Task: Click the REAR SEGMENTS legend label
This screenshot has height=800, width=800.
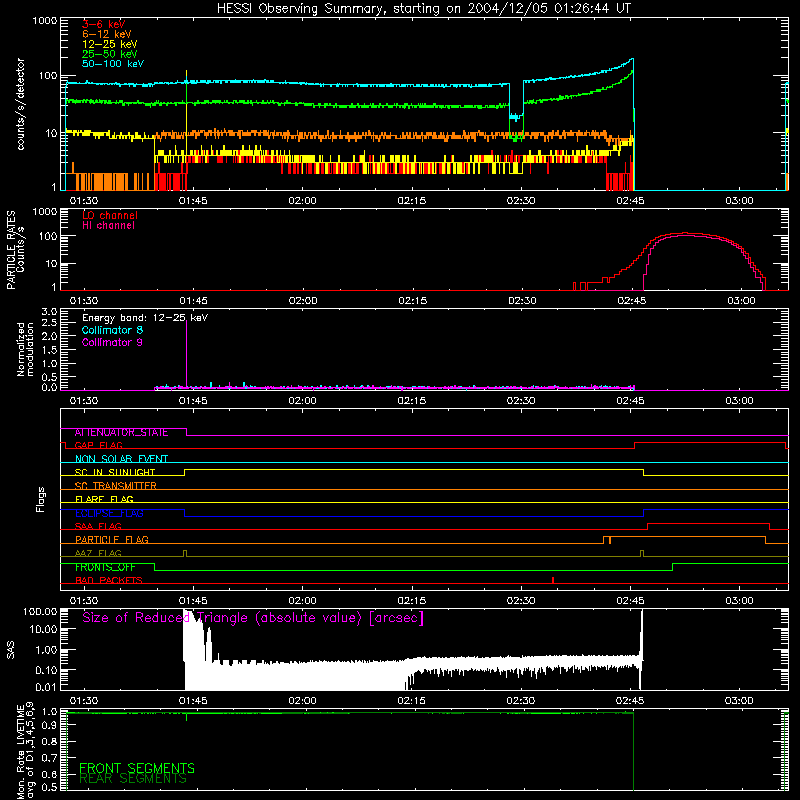Action: point(133,779)
